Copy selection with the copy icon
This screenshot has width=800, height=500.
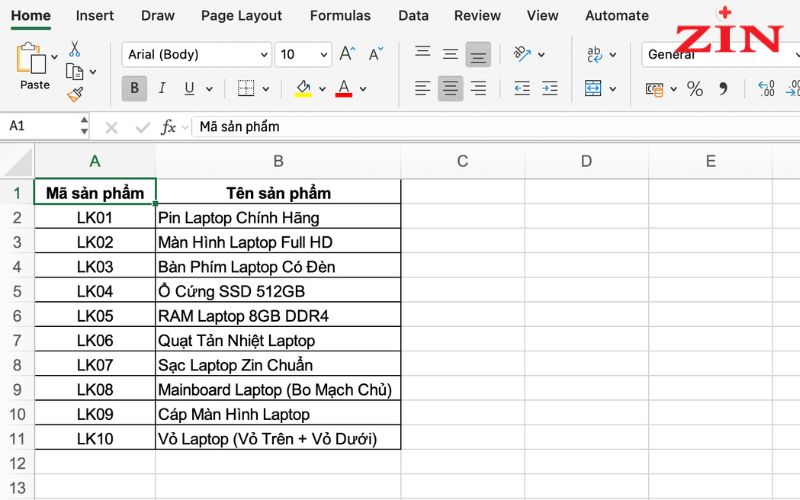tap(74, 71)
